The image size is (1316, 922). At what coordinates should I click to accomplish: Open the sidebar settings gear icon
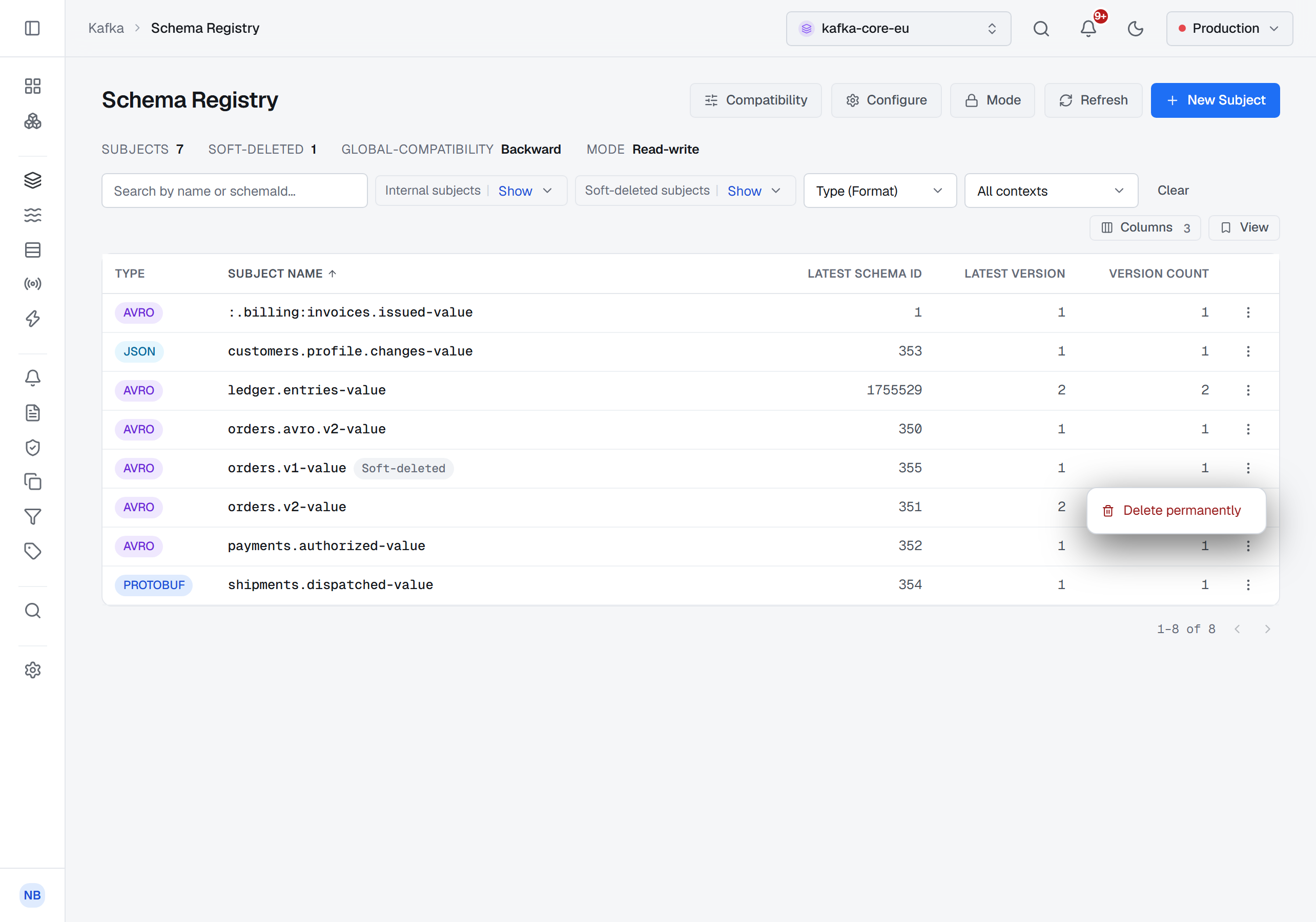point(33,670)
